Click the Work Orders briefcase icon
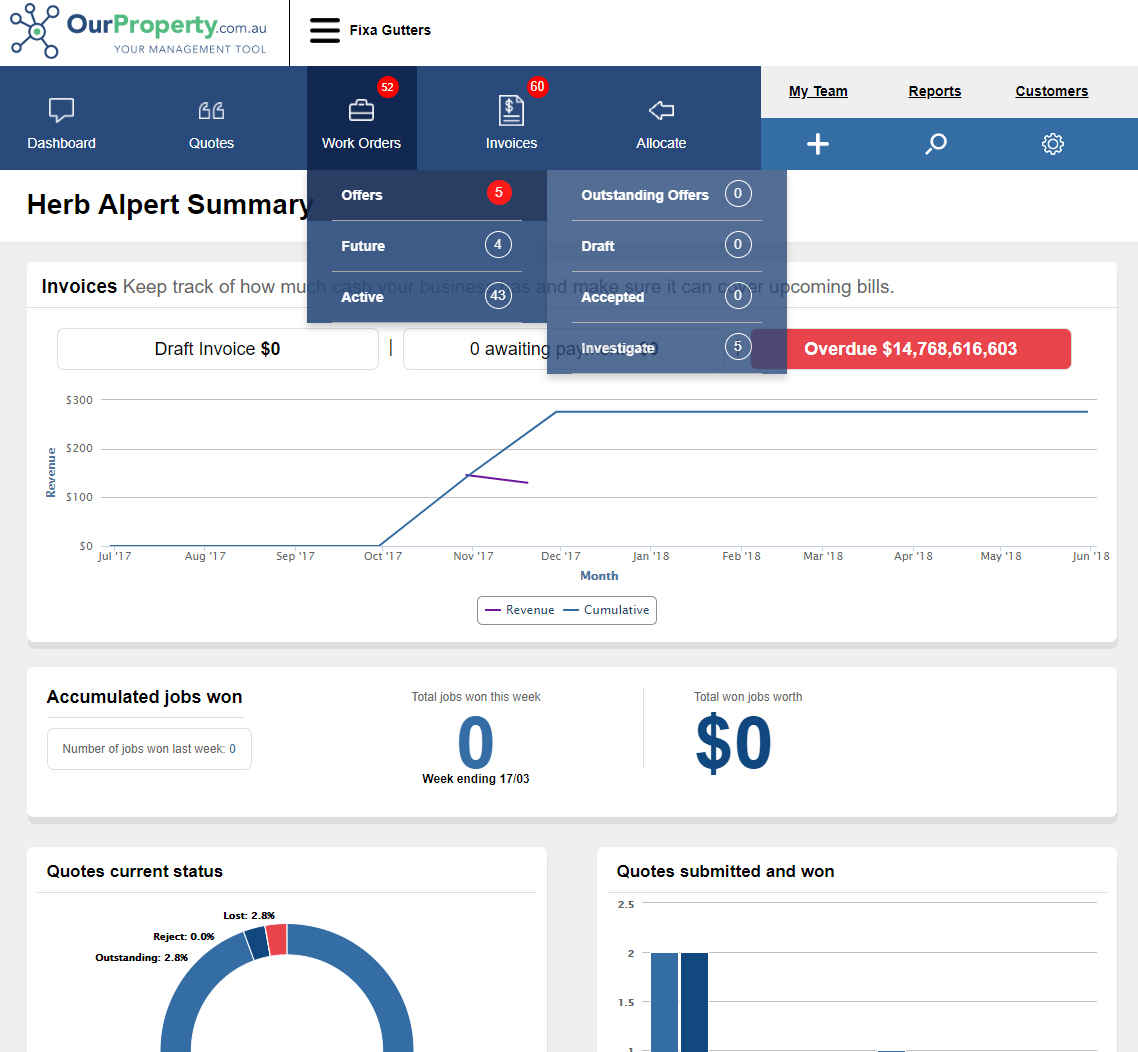Image resolution: width=1138 pixels, height=1052 pixels. click(361, 110)
